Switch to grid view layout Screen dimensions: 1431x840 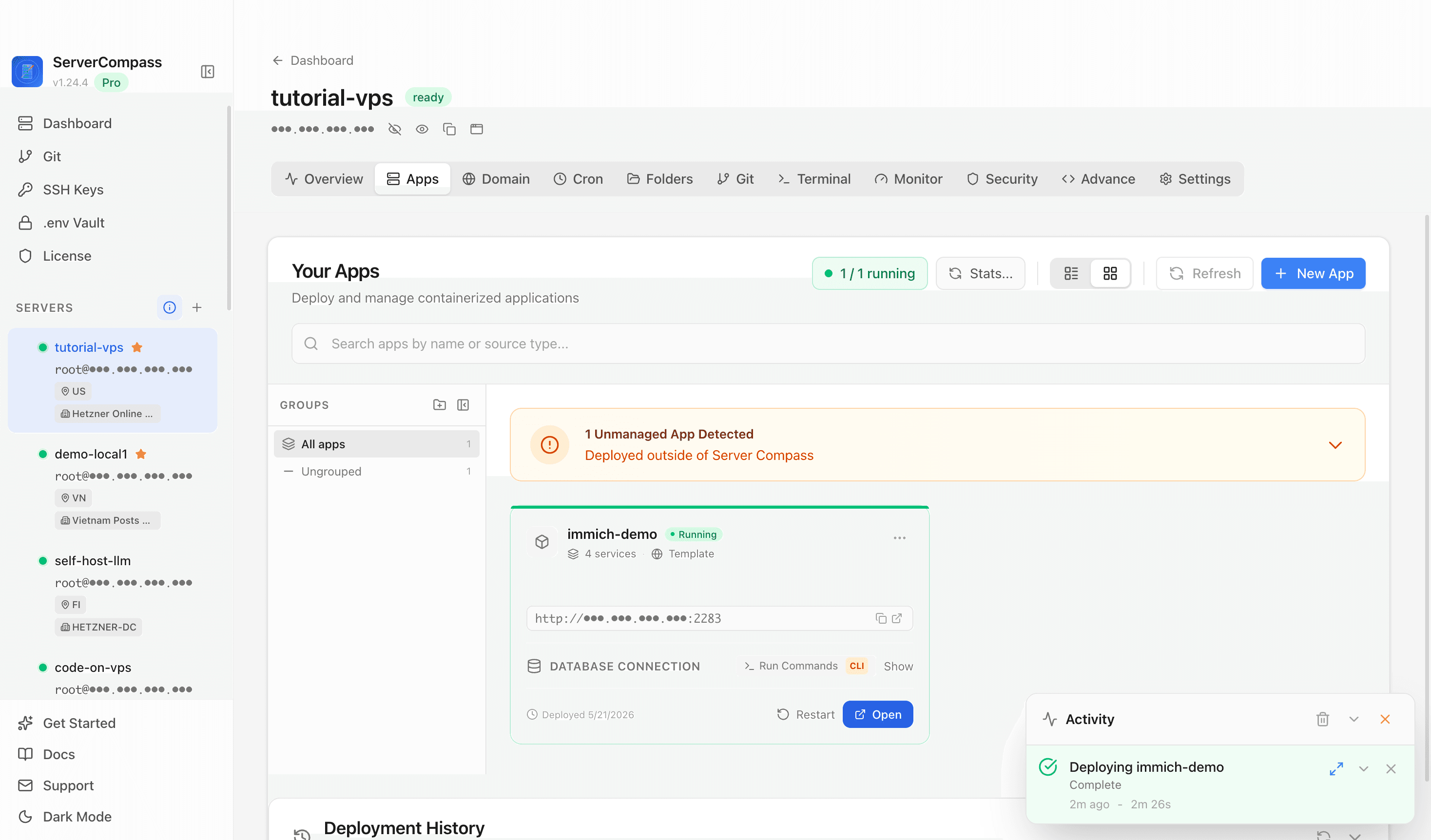[x=1110, y=273]
